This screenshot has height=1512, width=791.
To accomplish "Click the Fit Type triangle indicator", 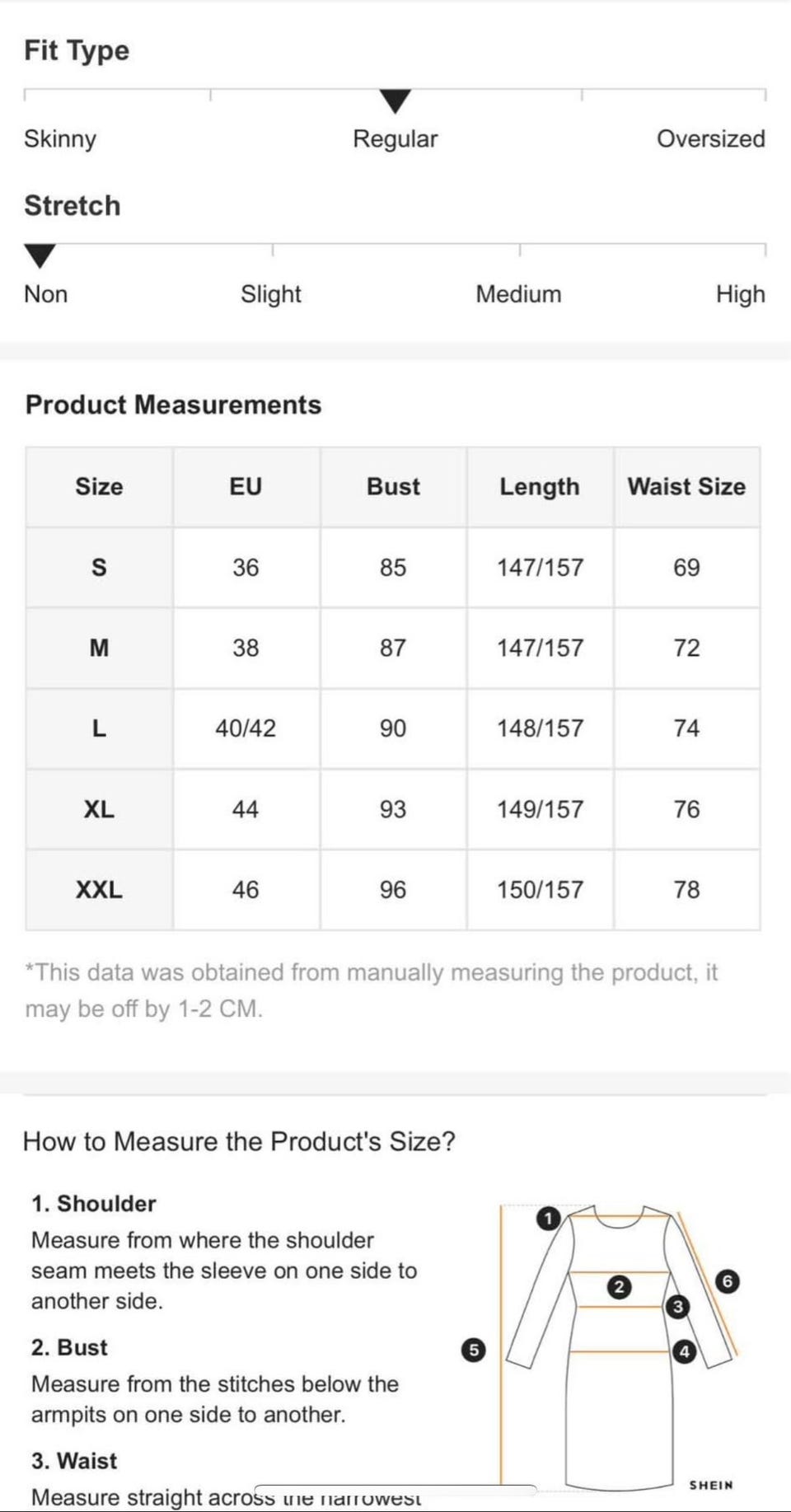I will tap(395, 101).
